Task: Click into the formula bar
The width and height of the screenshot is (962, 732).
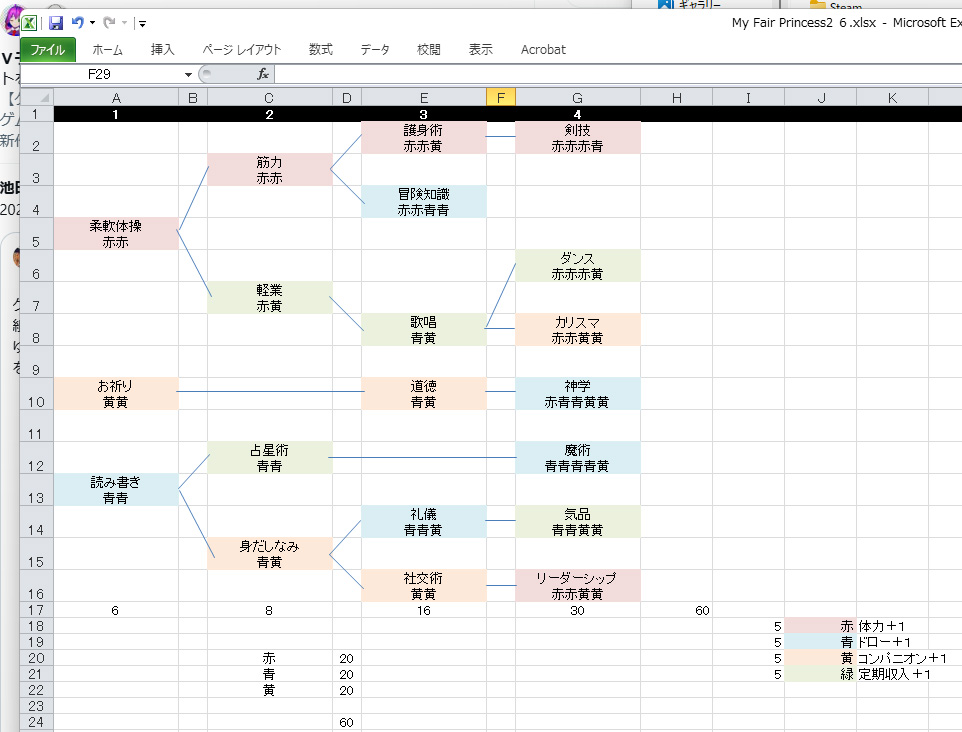Action: pyautogui.click(x=618, y=74)
